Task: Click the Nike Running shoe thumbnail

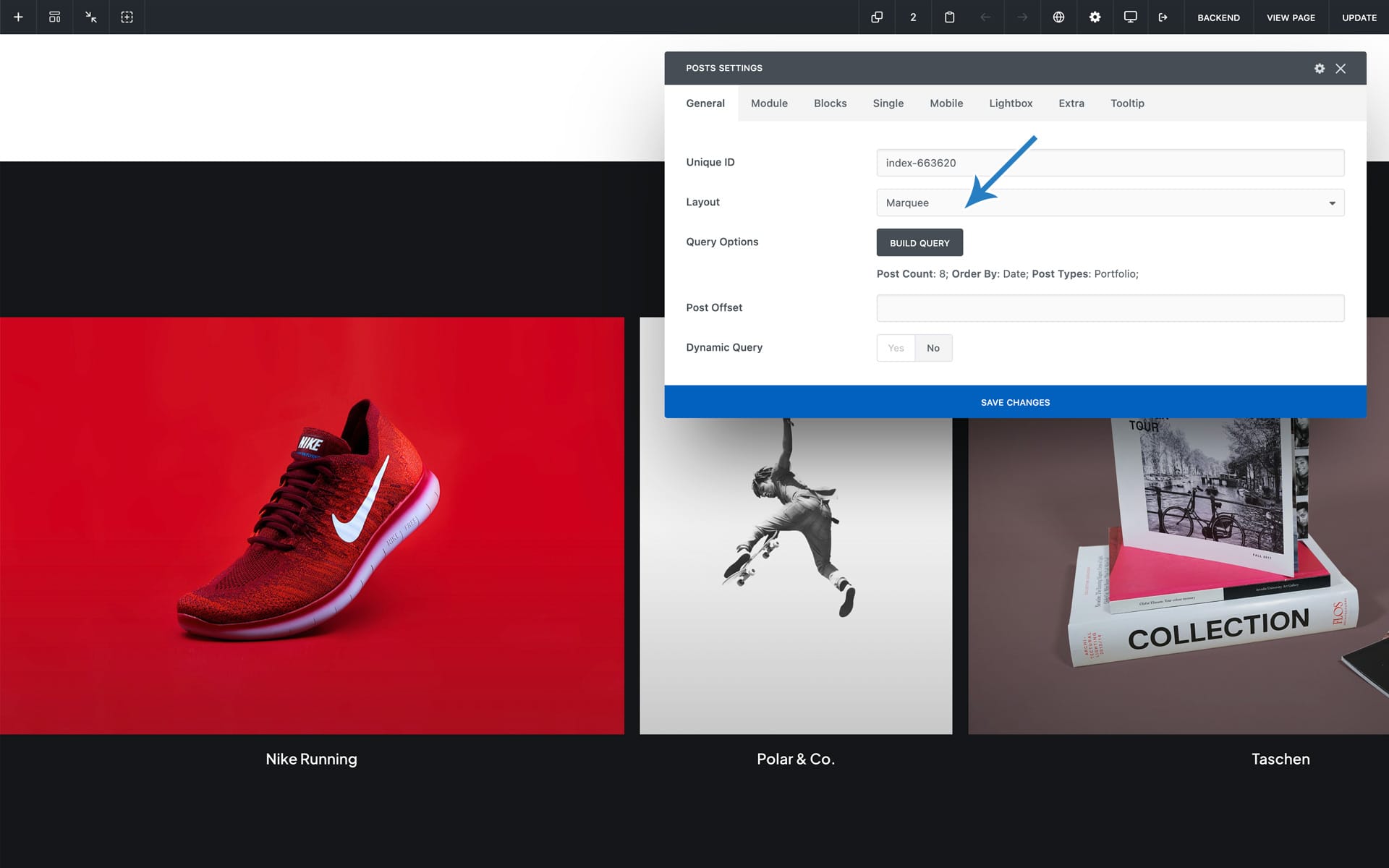Action: tap(312, 525)
